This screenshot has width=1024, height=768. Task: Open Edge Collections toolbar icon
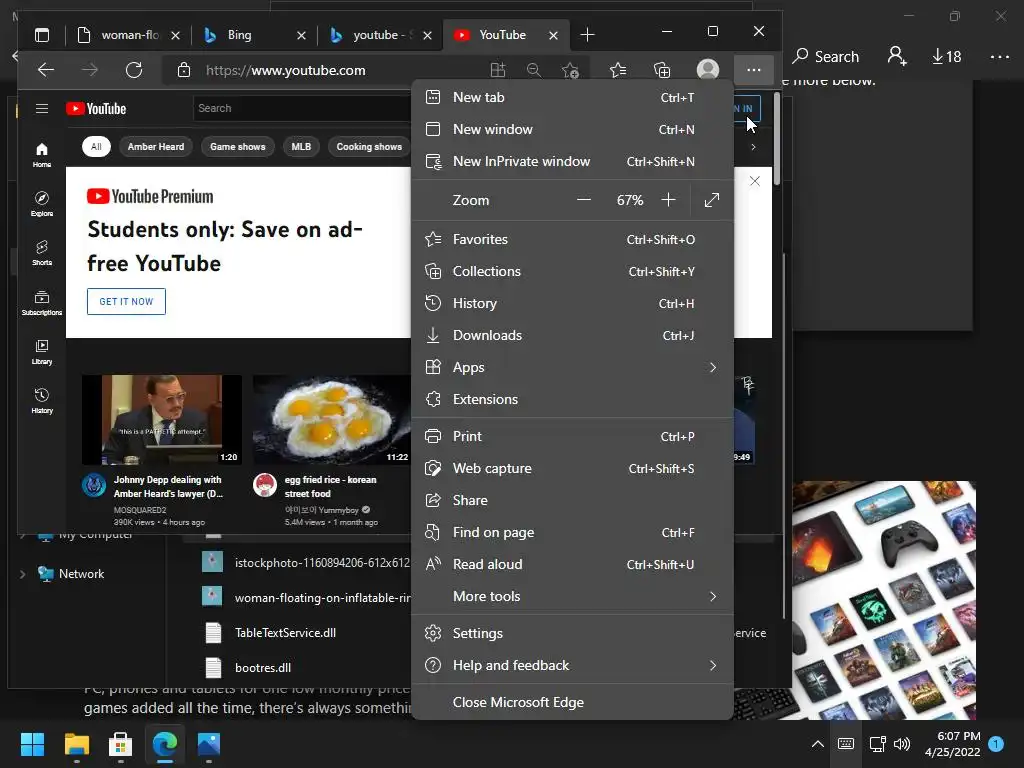pos(662,70)
